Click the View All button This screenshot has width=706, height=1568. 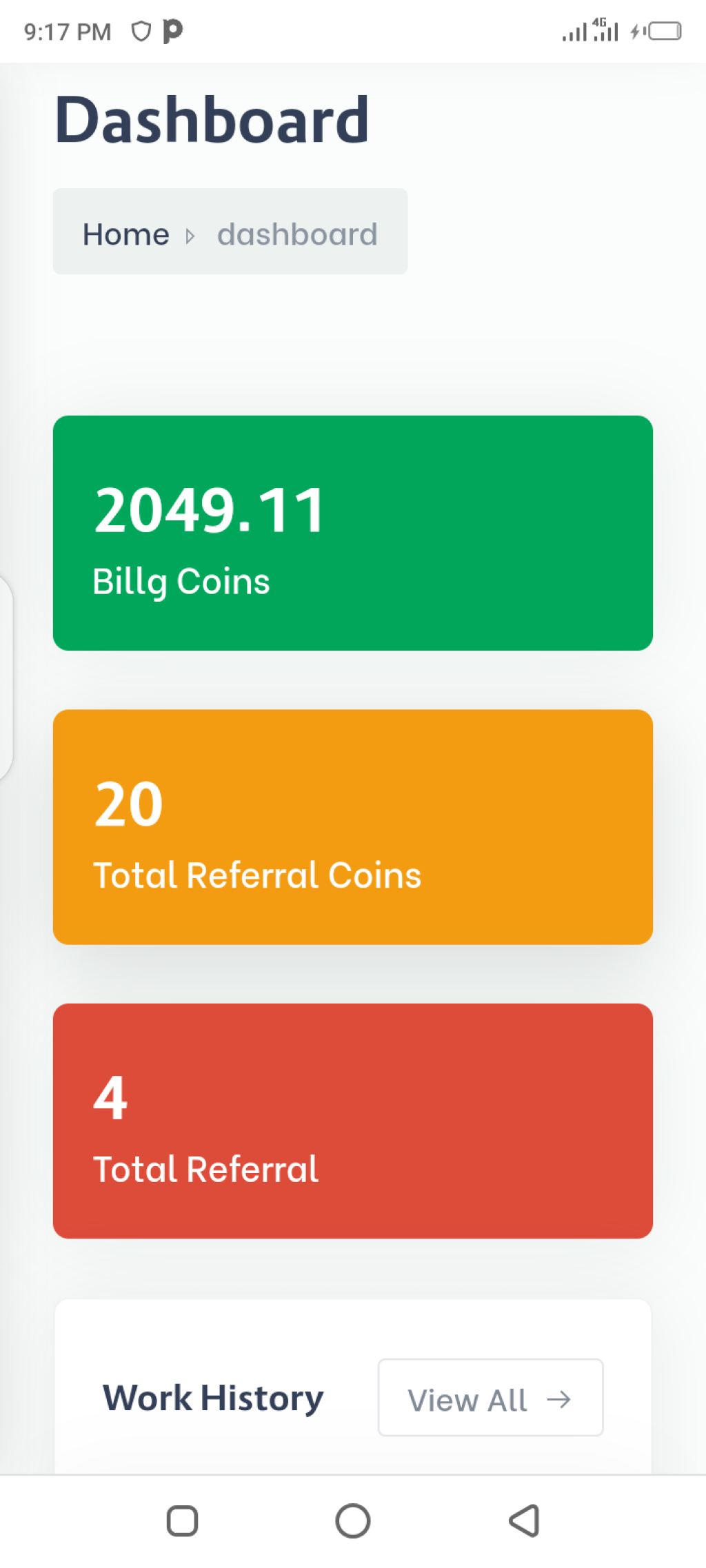[490, 1398]
